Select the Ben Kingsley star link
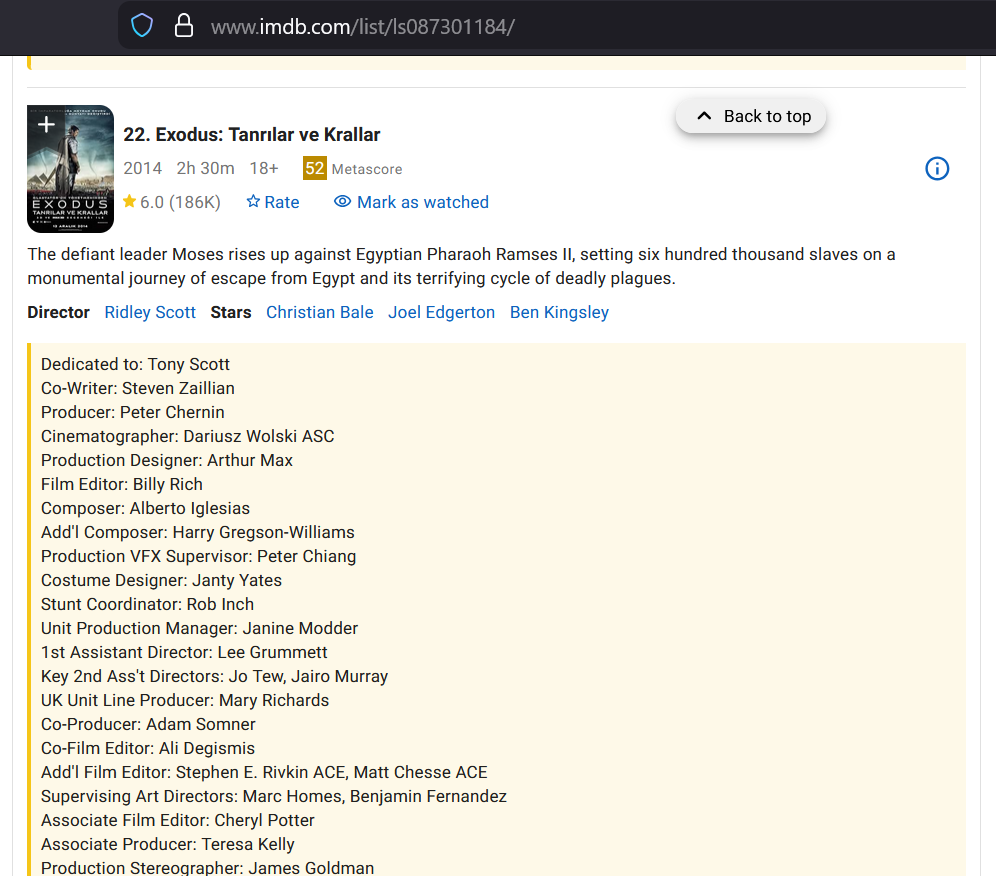 coord(559,312)
